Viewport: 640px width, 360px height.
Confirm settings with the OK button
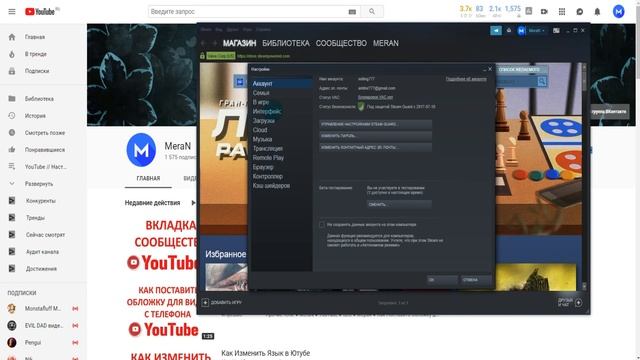pyautogui.click(x=442, y=280)
